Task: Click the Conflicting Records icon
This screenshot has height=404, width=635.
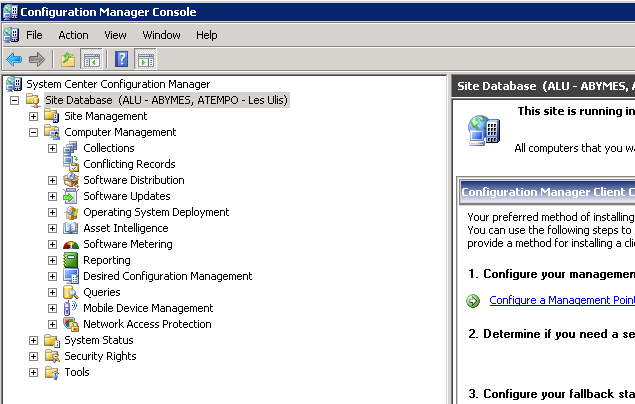Action: [70, 164]
